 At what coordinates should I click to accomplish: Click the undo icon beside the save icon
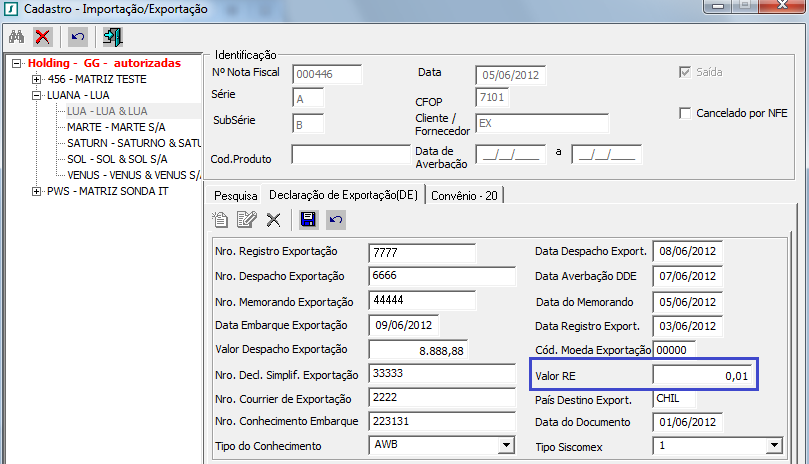point(336,219)
